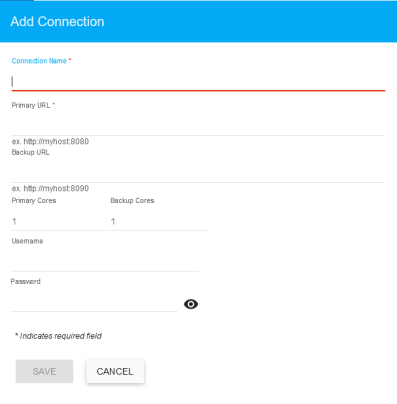Click the Backup Cores number field
Image resolution: width=397 pixels, height=404 pixels.
click(158, 221)
